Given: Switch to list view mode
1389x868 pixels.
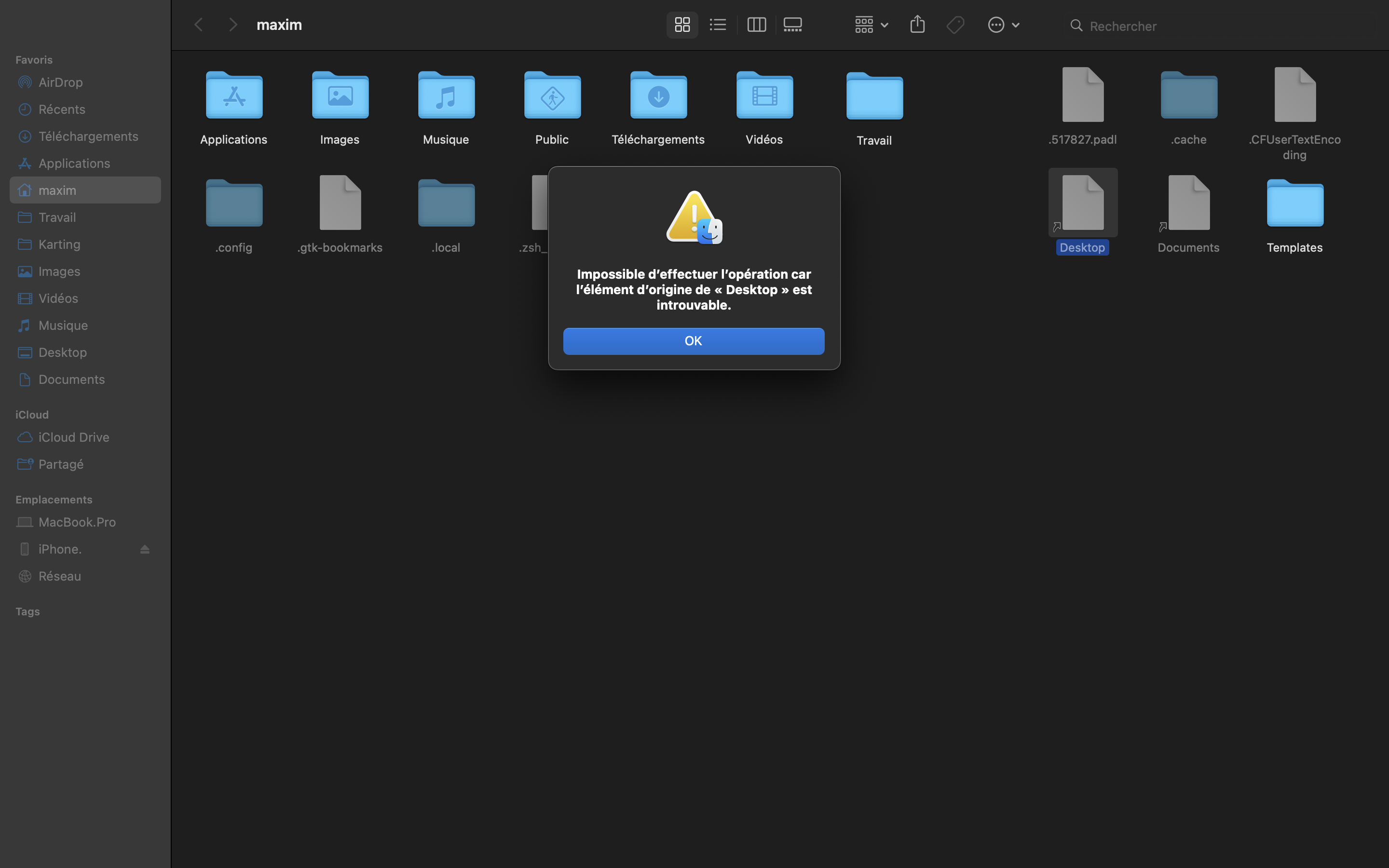Looking at the screenshot, I should click(x=718, y=25).
